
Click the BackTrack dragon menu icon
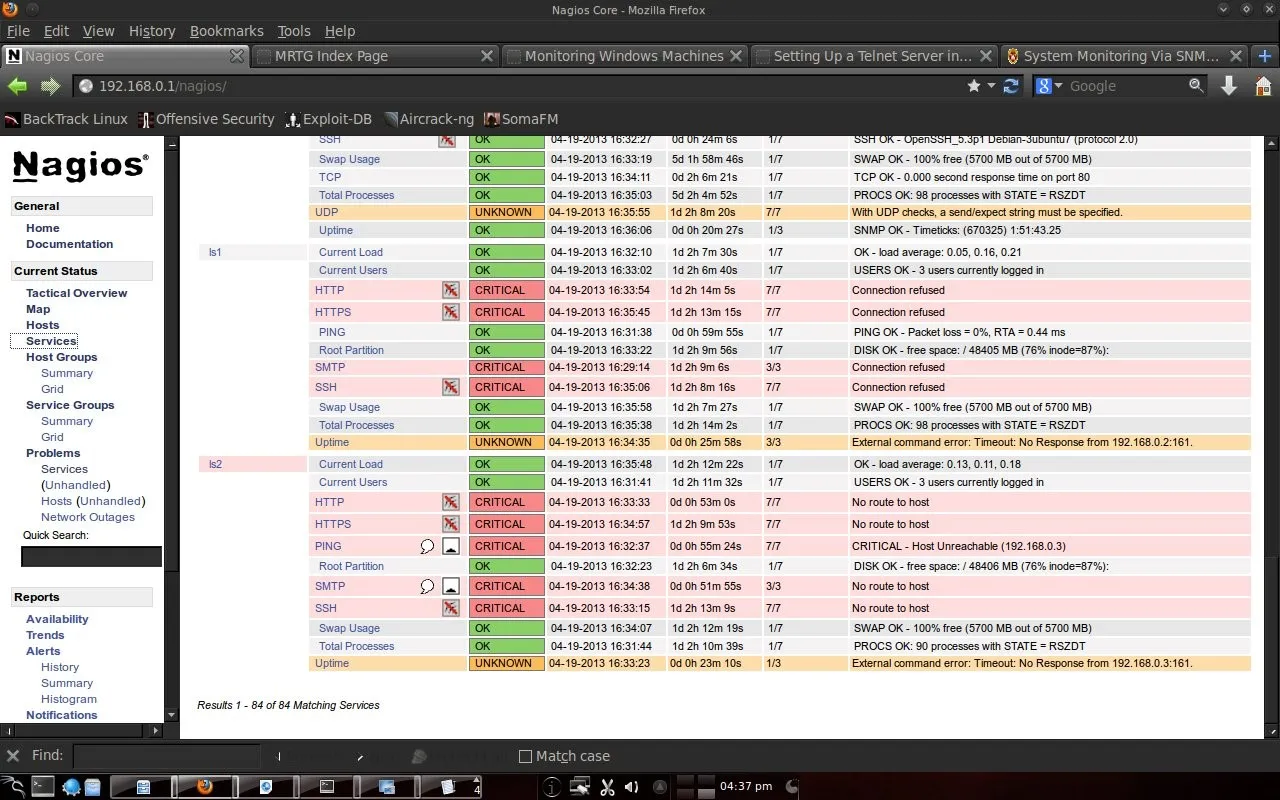pyautogui.click(x=13, y=787)
